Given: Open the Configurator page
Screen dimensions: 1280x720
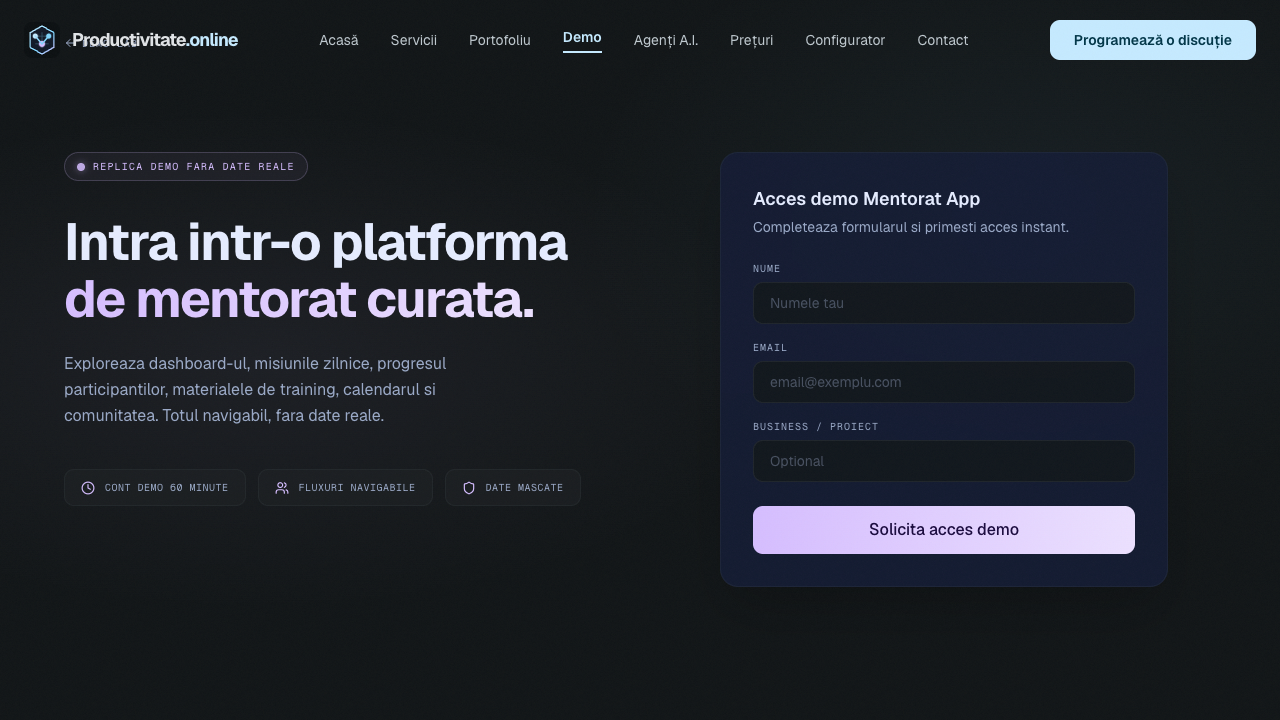Looking at the screenshot, I should [845, 40].
